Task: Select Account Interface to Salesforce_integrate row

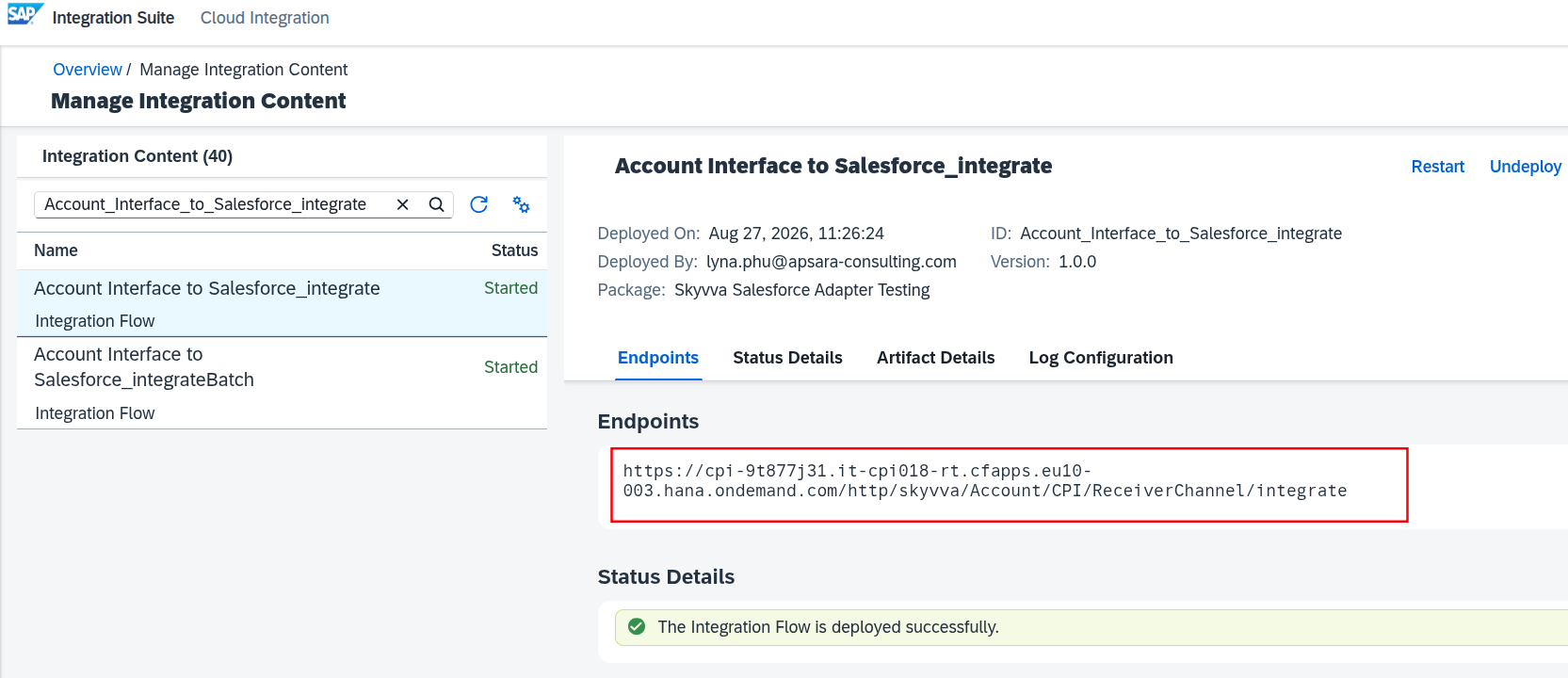Action: [282, 303]
